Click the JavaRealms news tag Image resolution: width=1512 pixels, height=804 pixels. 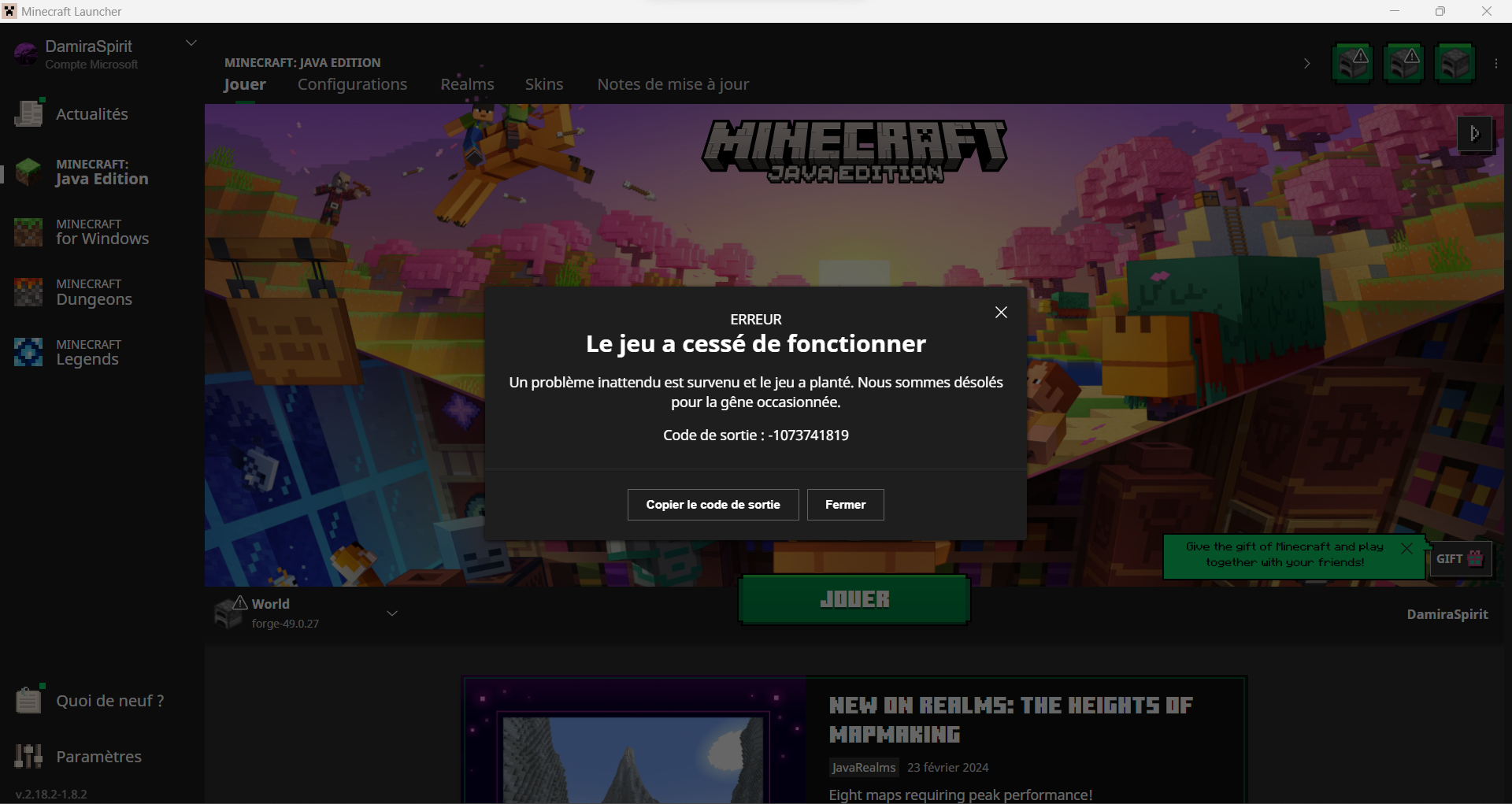pos(863,767)
